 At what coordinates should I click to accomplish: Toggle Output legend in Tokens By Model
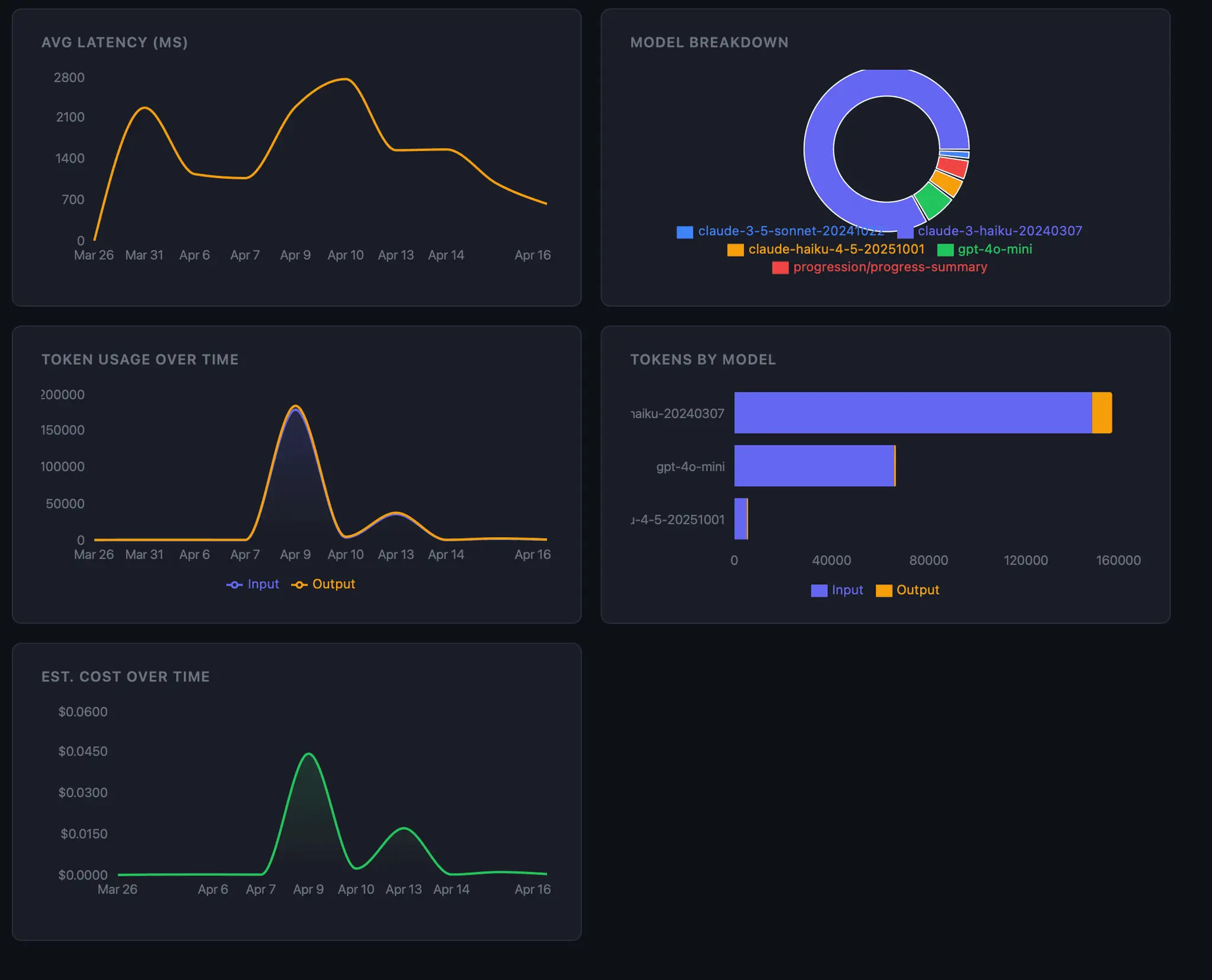[907, 590]
